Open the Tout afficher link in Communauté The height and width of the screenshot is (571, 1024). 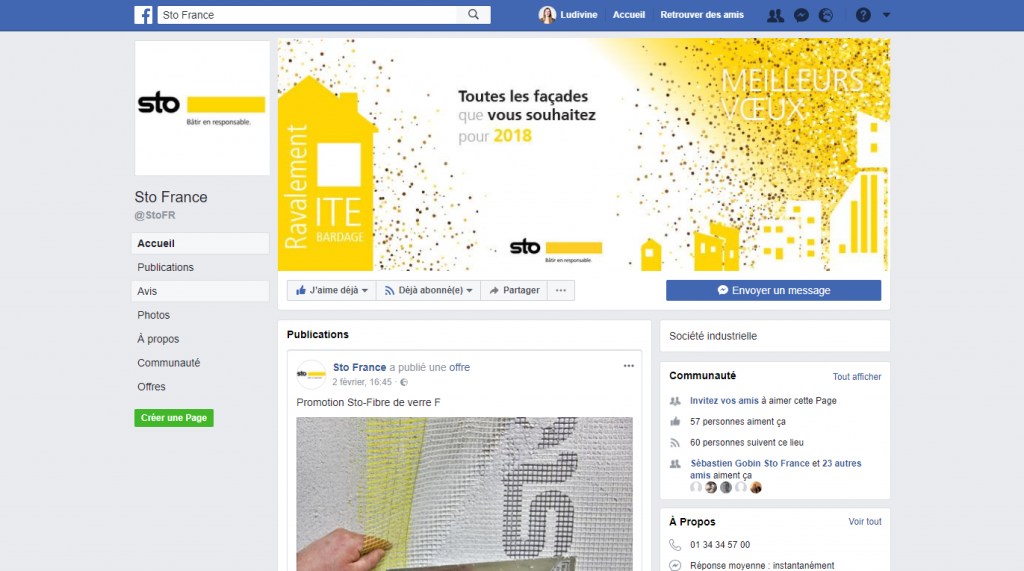click(857, 377)
